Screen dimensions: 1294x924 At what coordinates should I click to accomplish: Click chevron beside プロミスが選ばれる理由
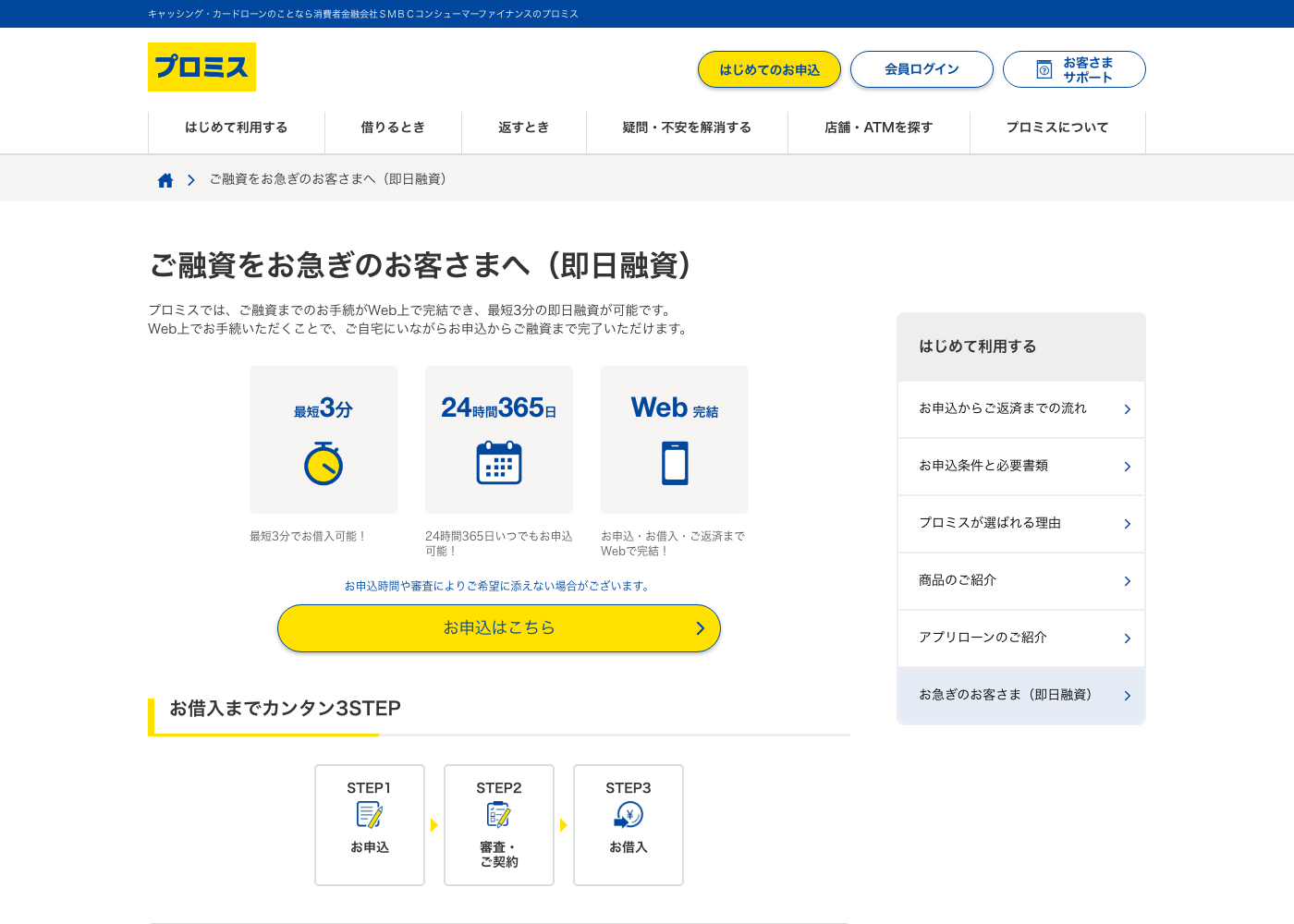click(x=1127, y=524)
